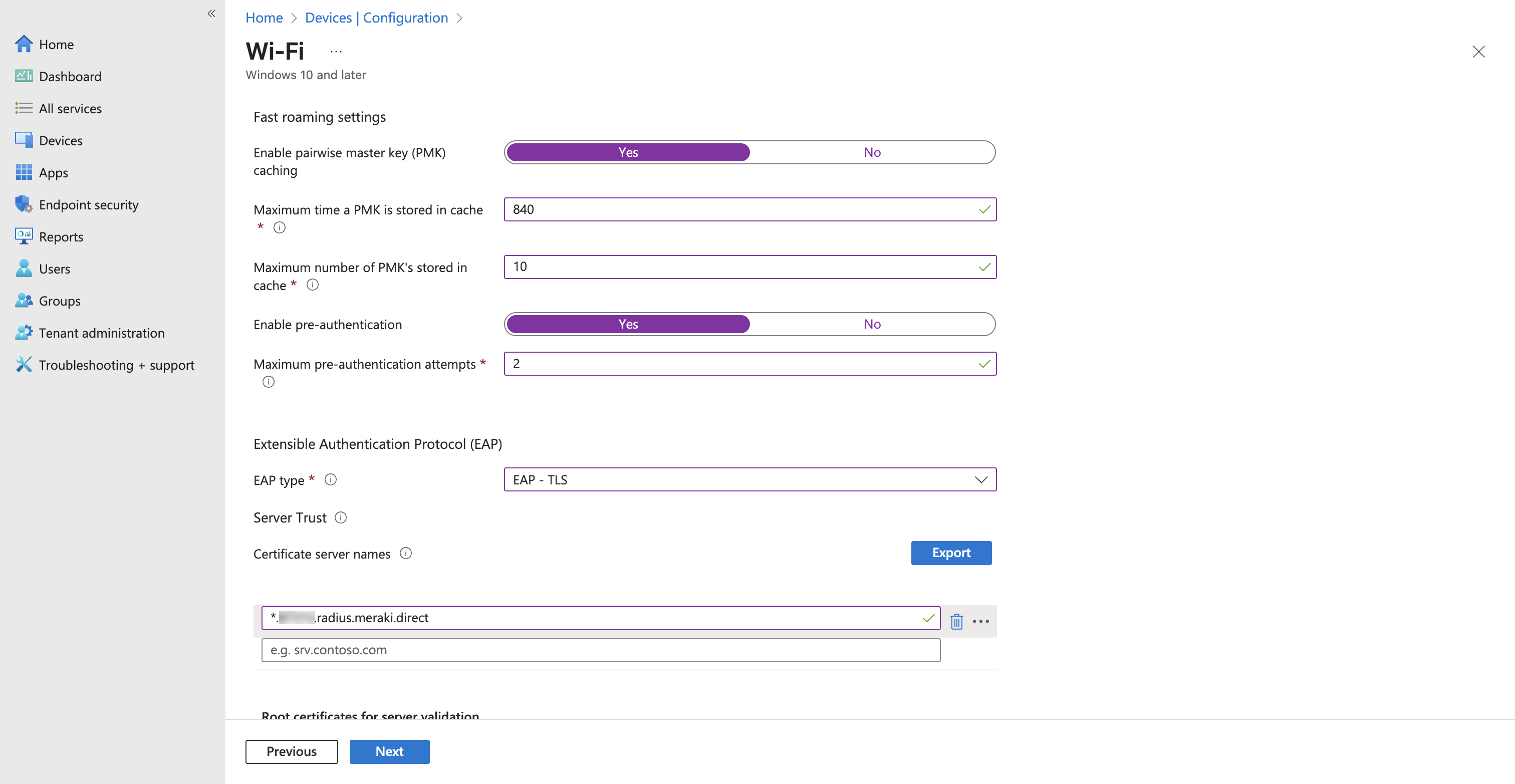Click the Tenant administration icon

click(x=24, y=332)
